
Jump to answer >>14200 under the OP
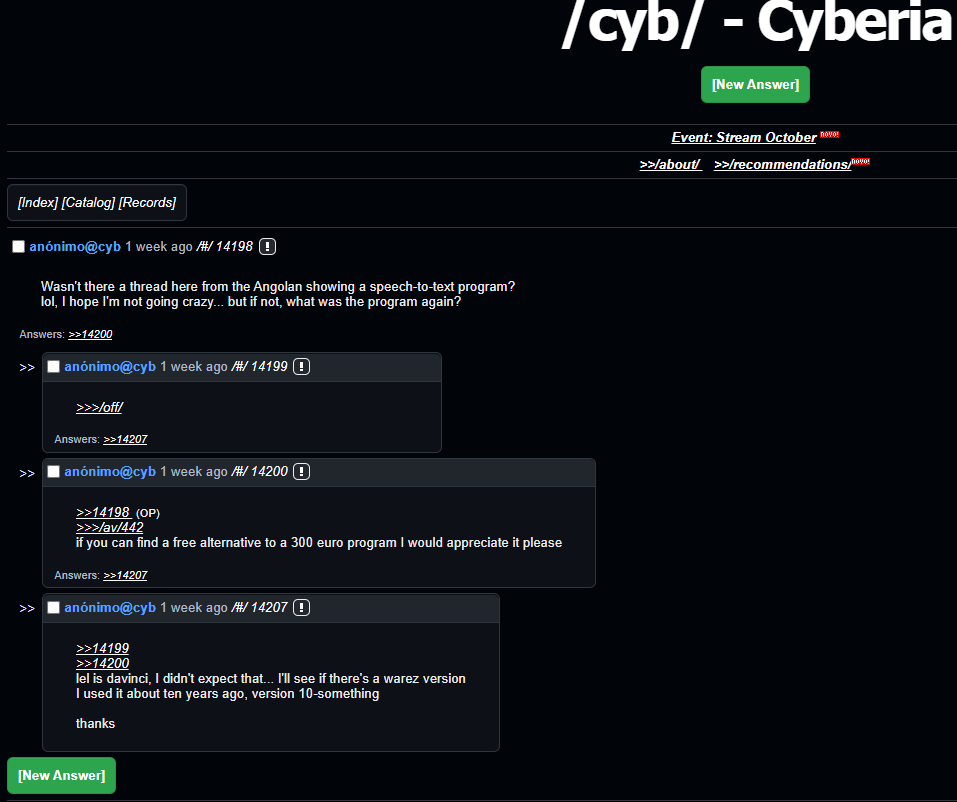pyautogui.click(x=90, y=334)
